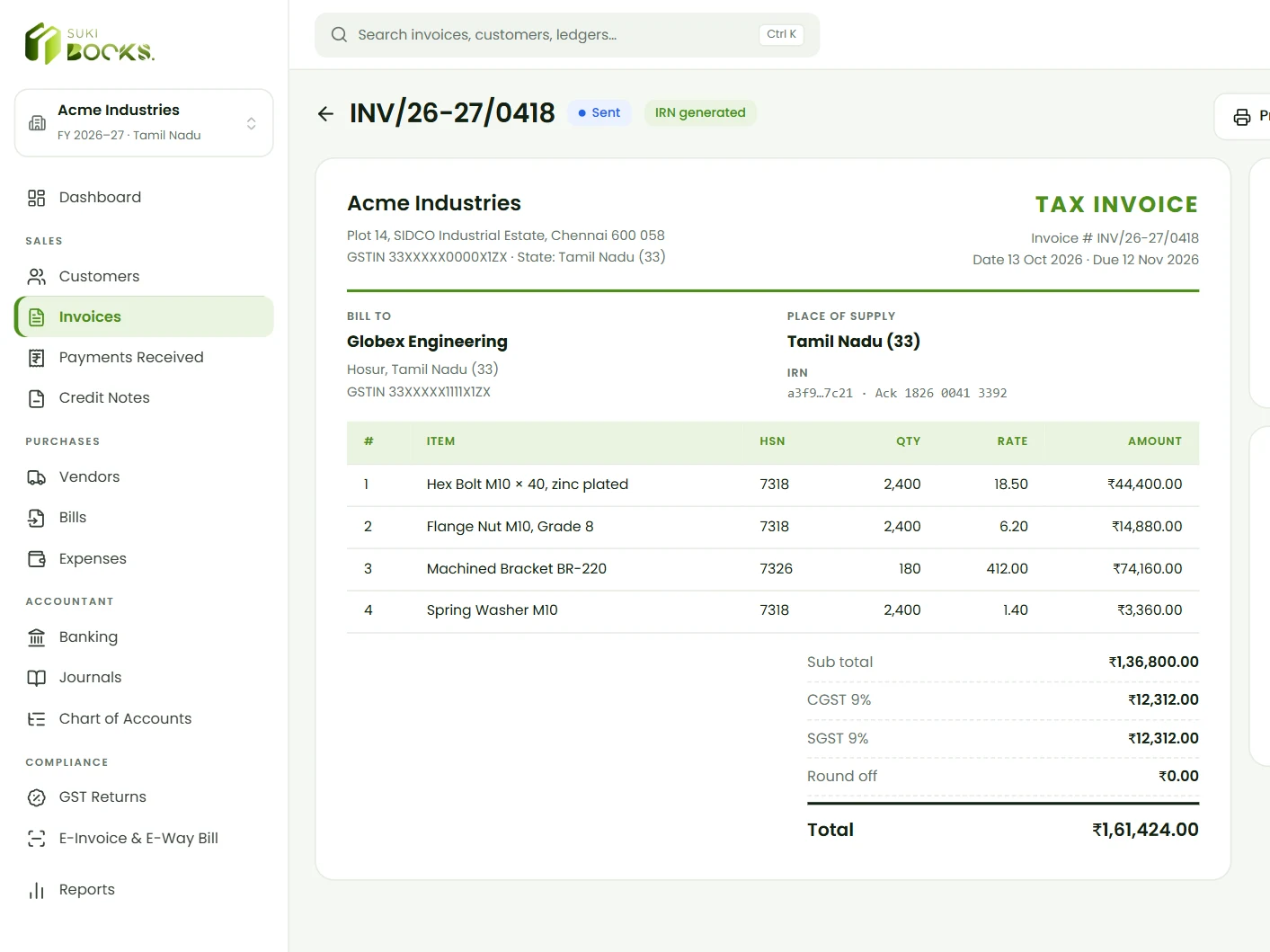1270x952 pixels.
Task: Open Payments Received page
Action: tap(144, 357)
